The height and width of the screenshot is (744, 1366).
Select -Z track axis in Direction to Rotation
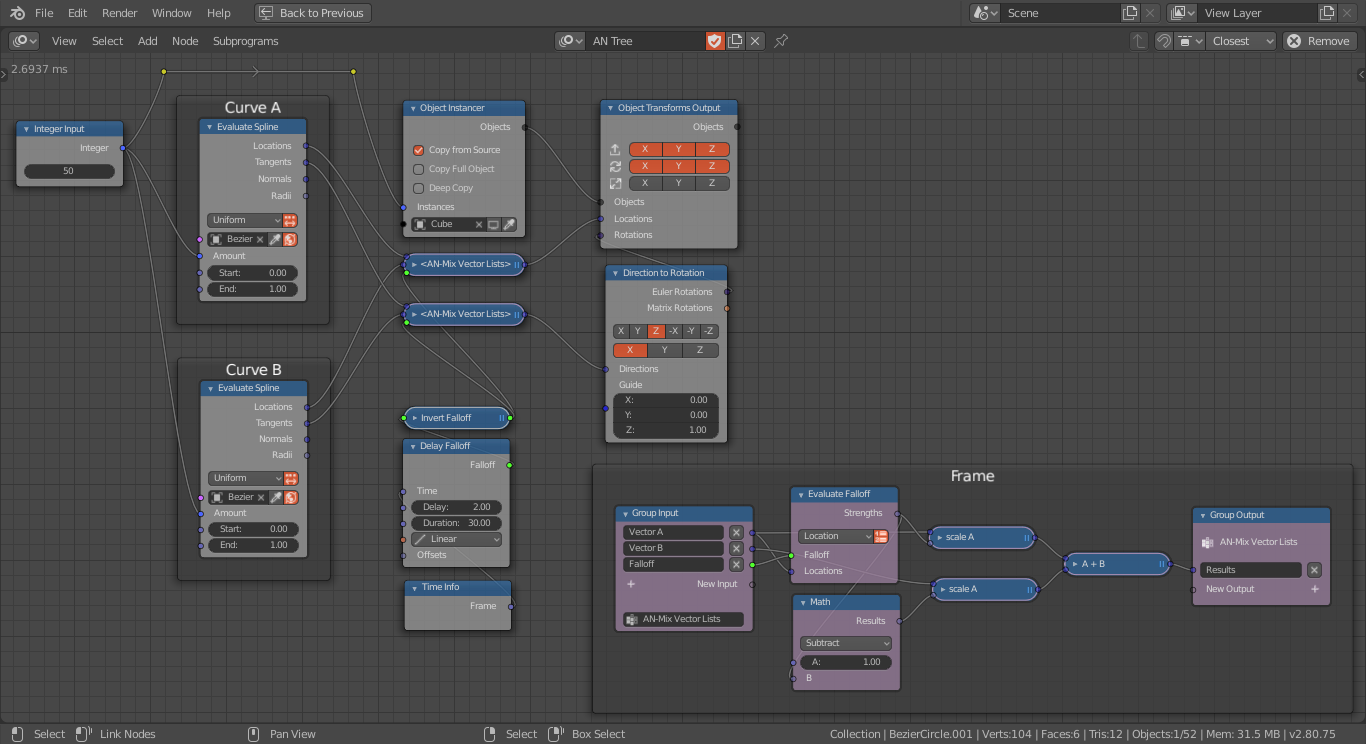[709, 331]
